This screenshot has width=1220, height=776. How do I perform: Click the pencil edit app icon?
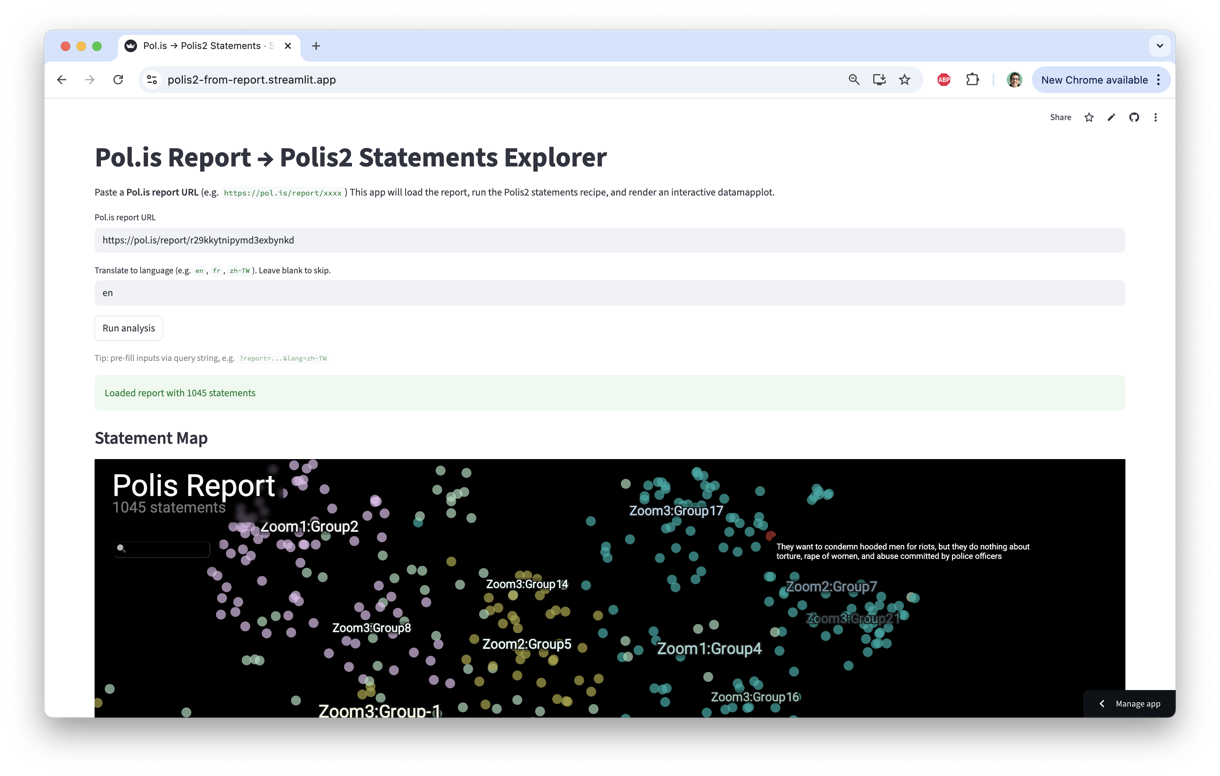coord(1111,118)
